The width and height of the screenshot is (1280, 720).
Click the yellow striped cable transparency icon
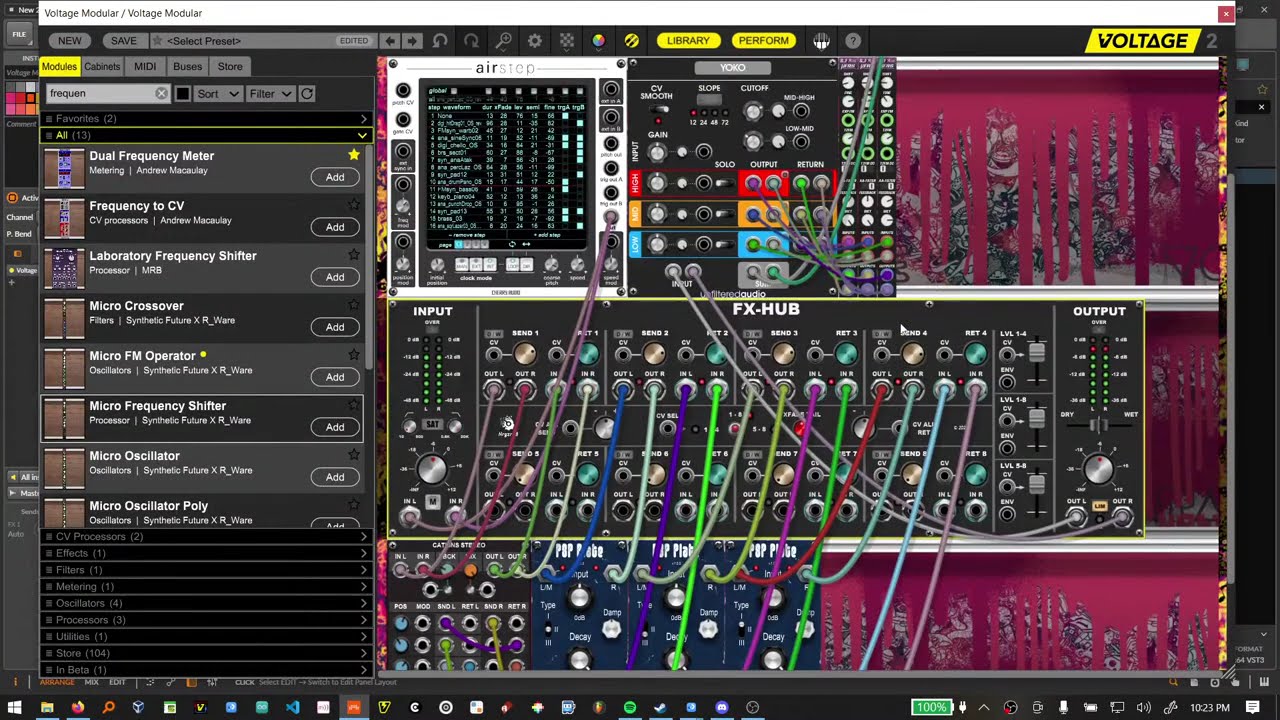(631, 41)
